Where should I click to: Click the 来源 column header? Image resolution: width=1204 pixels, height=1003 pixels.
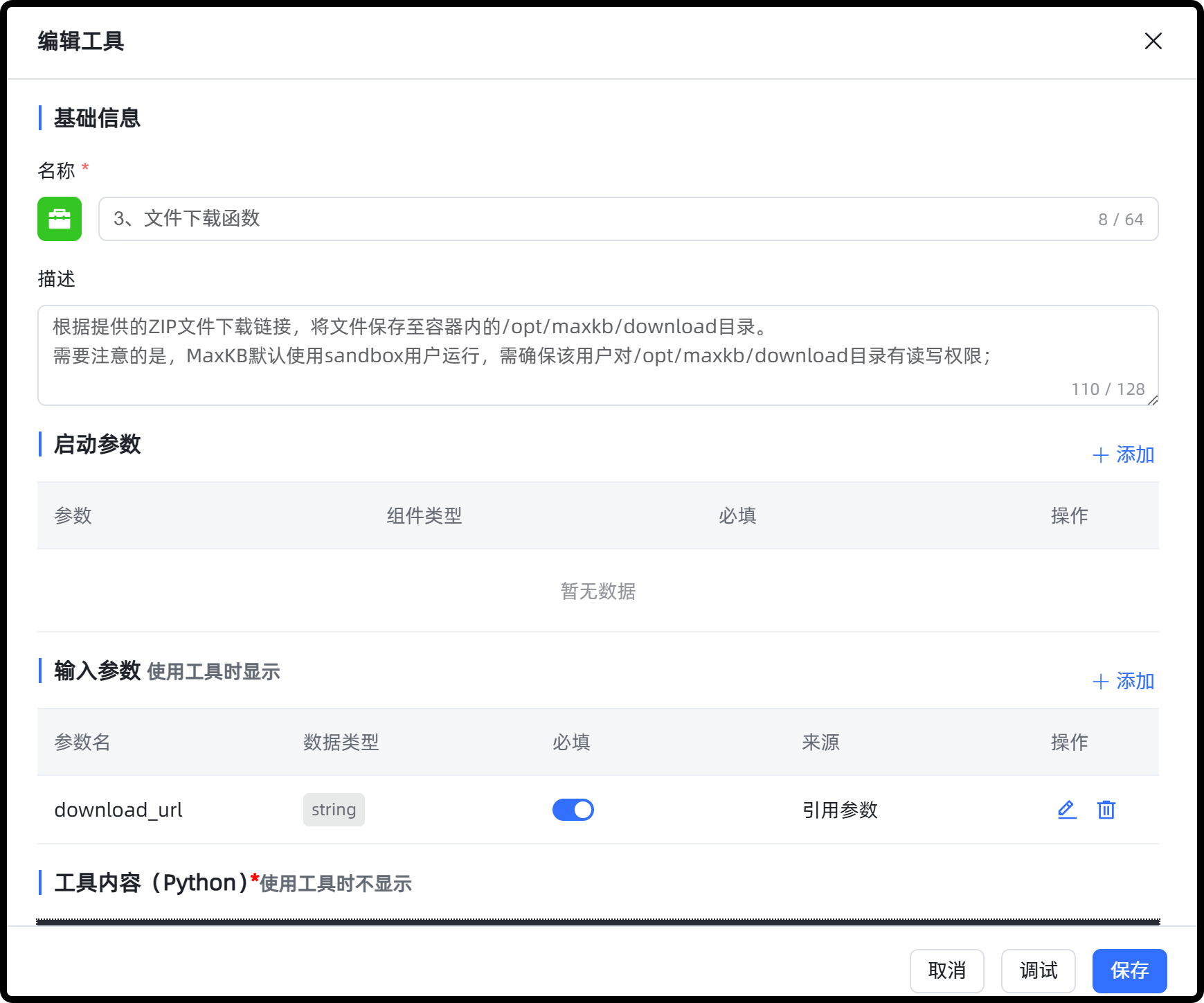coord(820,743)
